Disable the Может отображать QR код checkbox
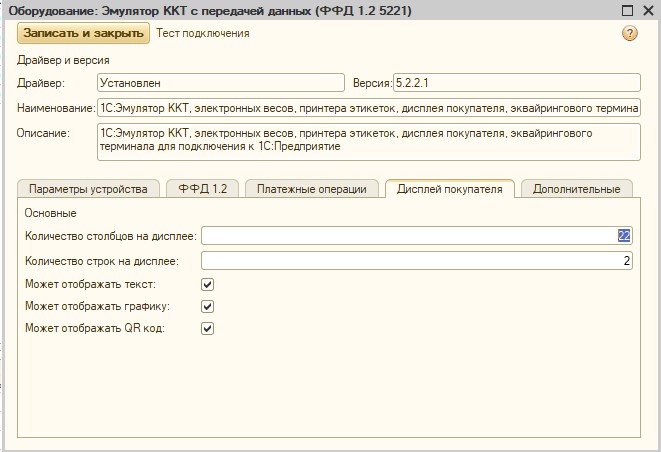This screenshot has width=661, height=452. 208,328
